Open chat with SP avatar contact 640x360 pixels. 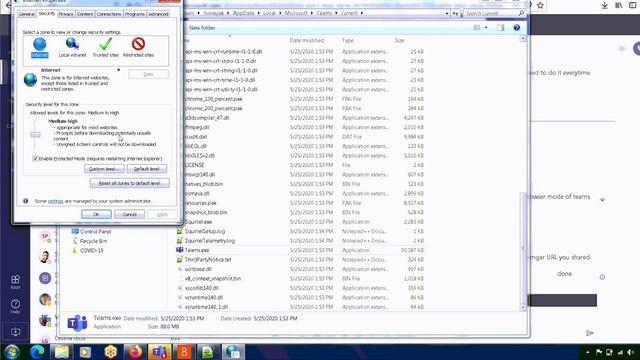pyautogui.click(x=45, y=236)
